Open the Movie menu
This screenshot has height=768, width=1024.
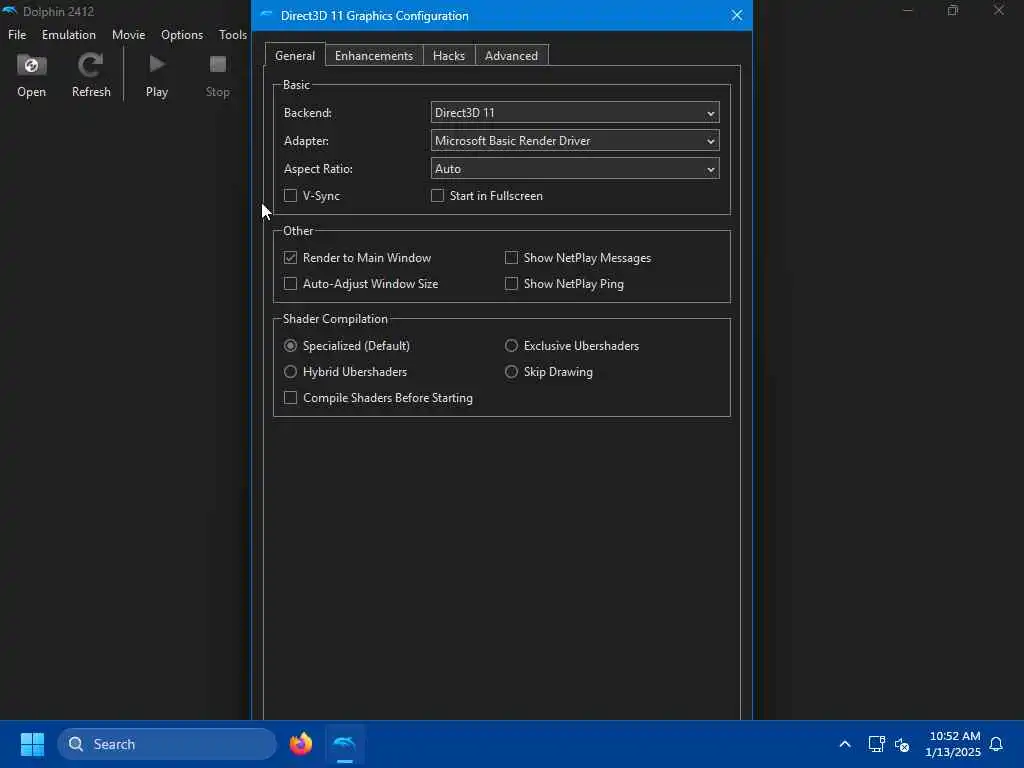point(129,35)
